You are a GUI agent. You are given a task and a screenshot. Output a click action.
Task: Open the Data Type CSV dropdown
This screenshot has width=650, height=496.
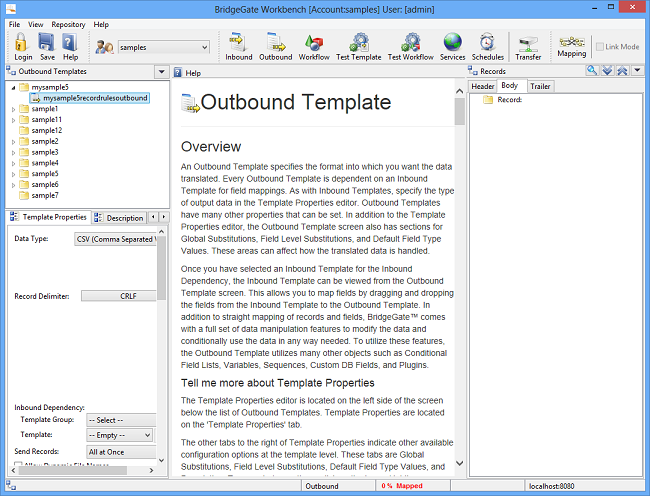[115, 239]
